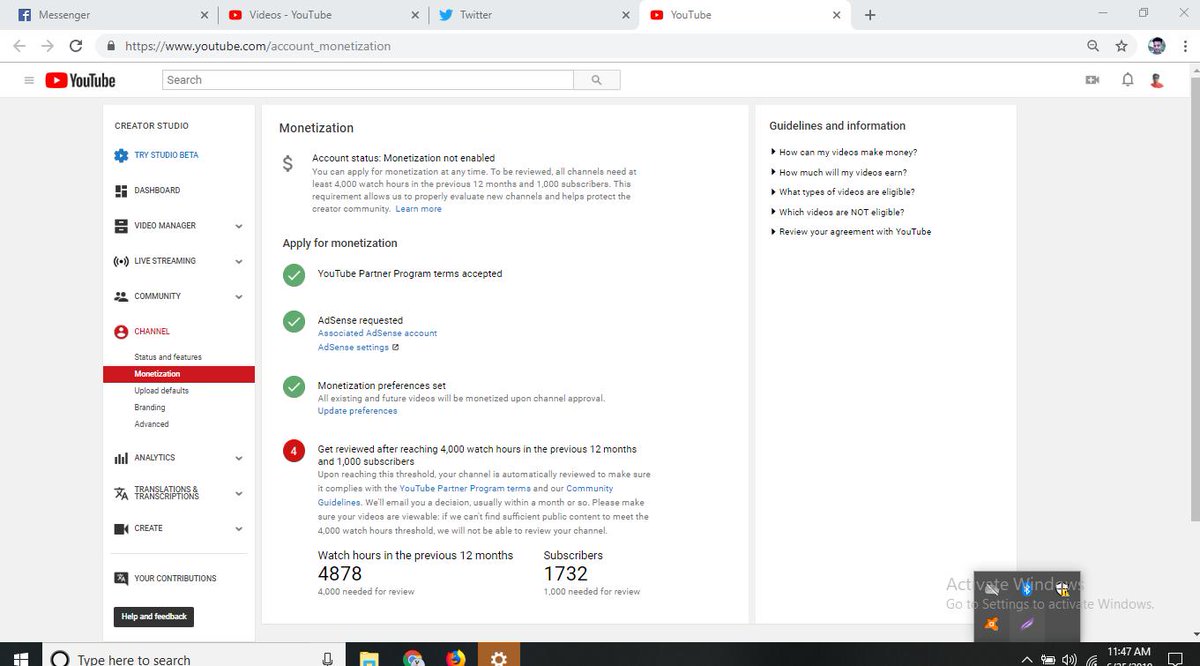1200x666 pixels.
Task: Expand 'Review your agreement with YouTube'
Action: point(851,231)
